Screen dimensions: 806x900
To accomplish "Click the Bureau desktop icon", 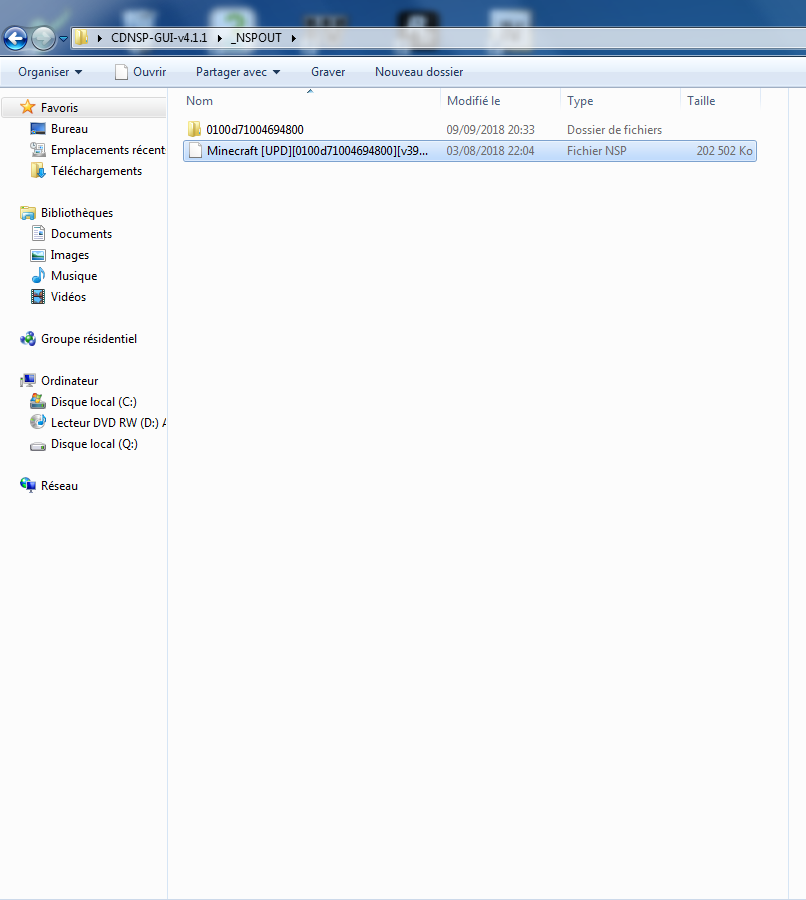I will pos(38,129).
